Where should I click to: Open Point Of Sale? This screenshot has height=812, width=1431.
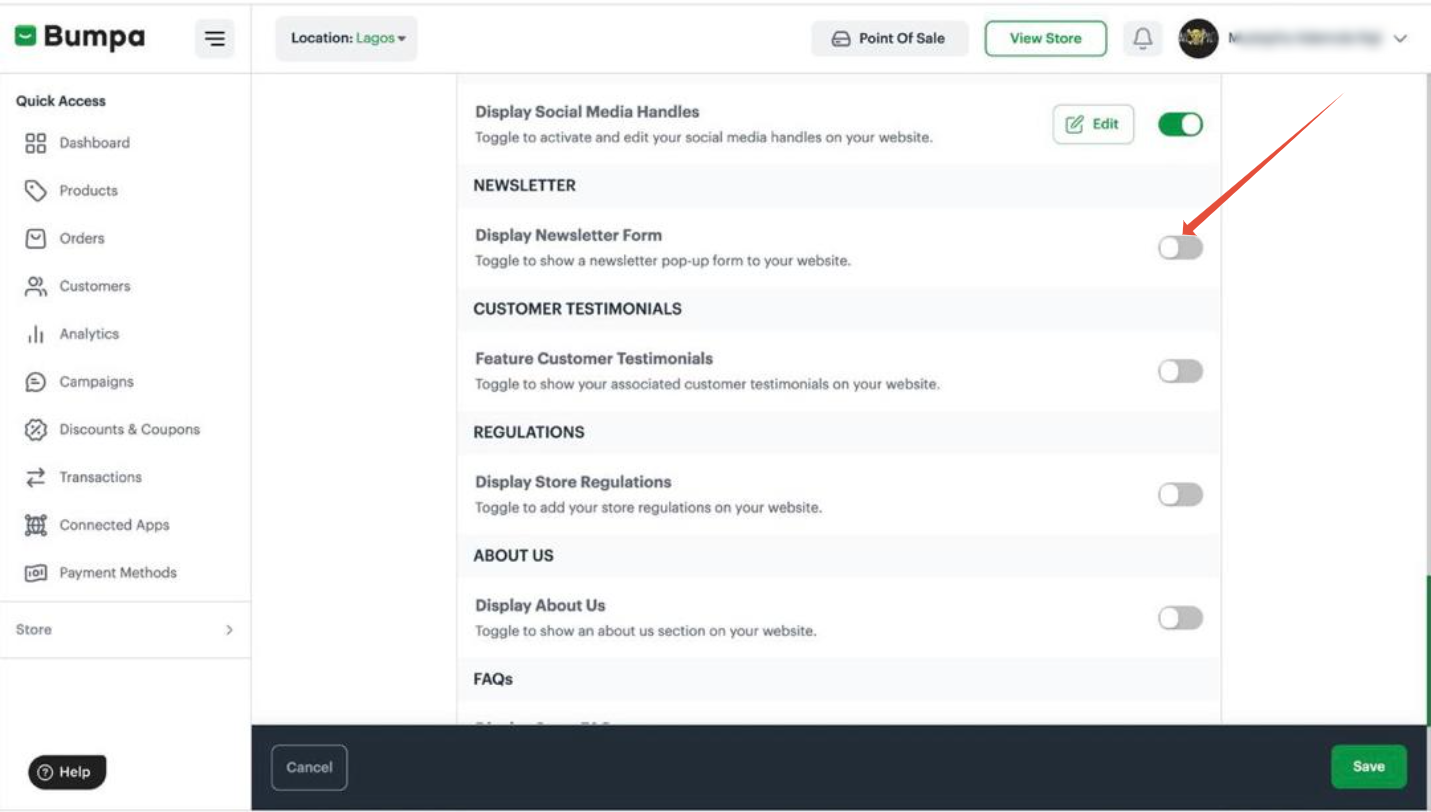[x=889, y=38]
